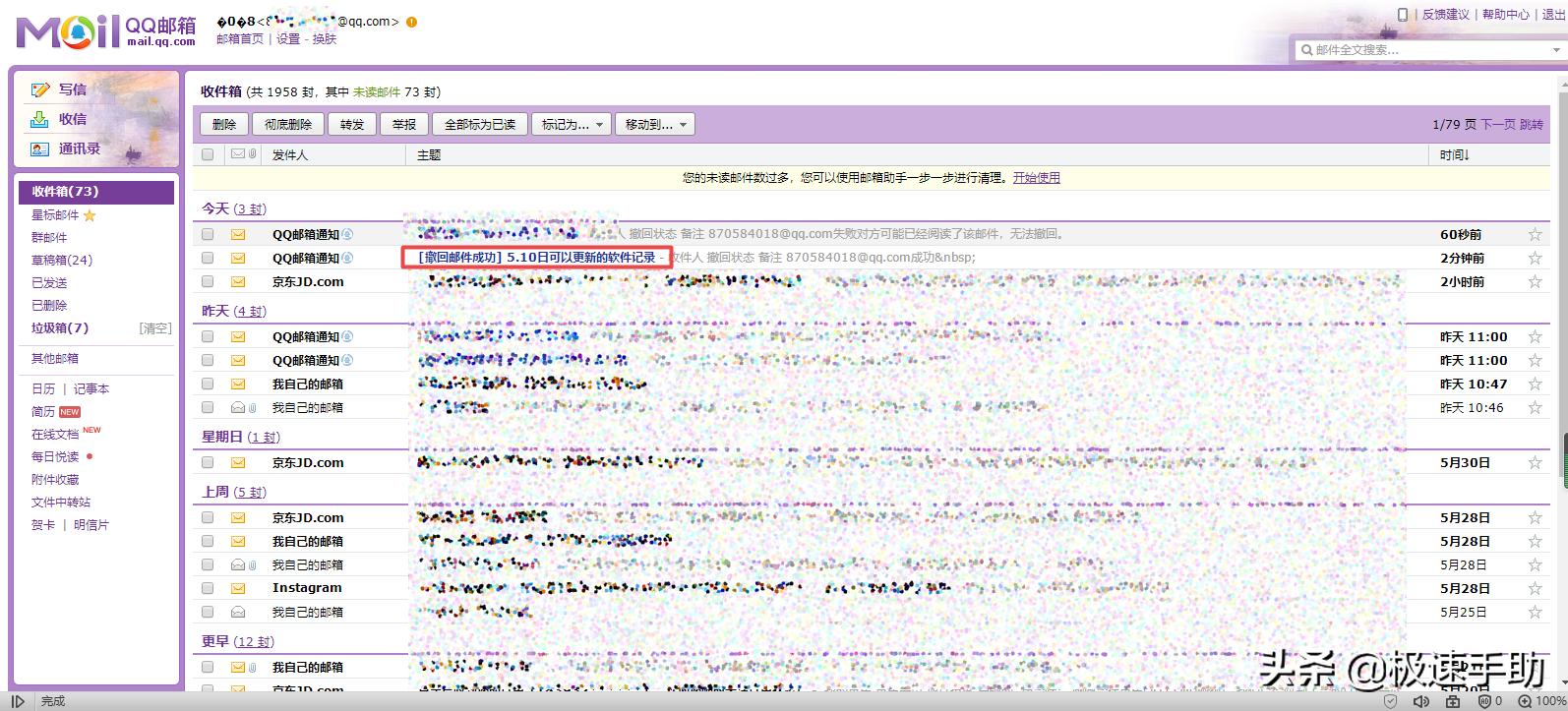1568x711 pixels.
Task: Star the 5月30日 京东JD.com email
Action: [x=1535, y=462]
